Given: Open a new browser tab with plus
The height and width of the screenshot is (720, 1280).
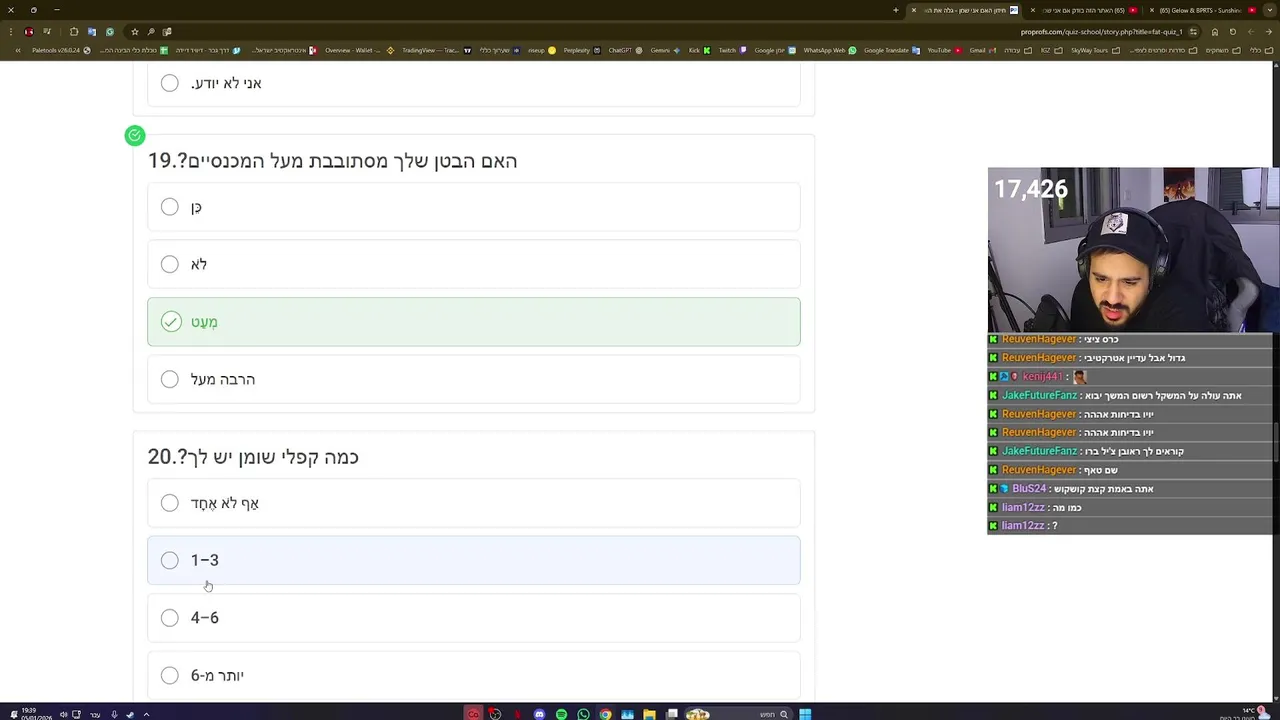Looking at the screenshot, I should coord(896,10).
